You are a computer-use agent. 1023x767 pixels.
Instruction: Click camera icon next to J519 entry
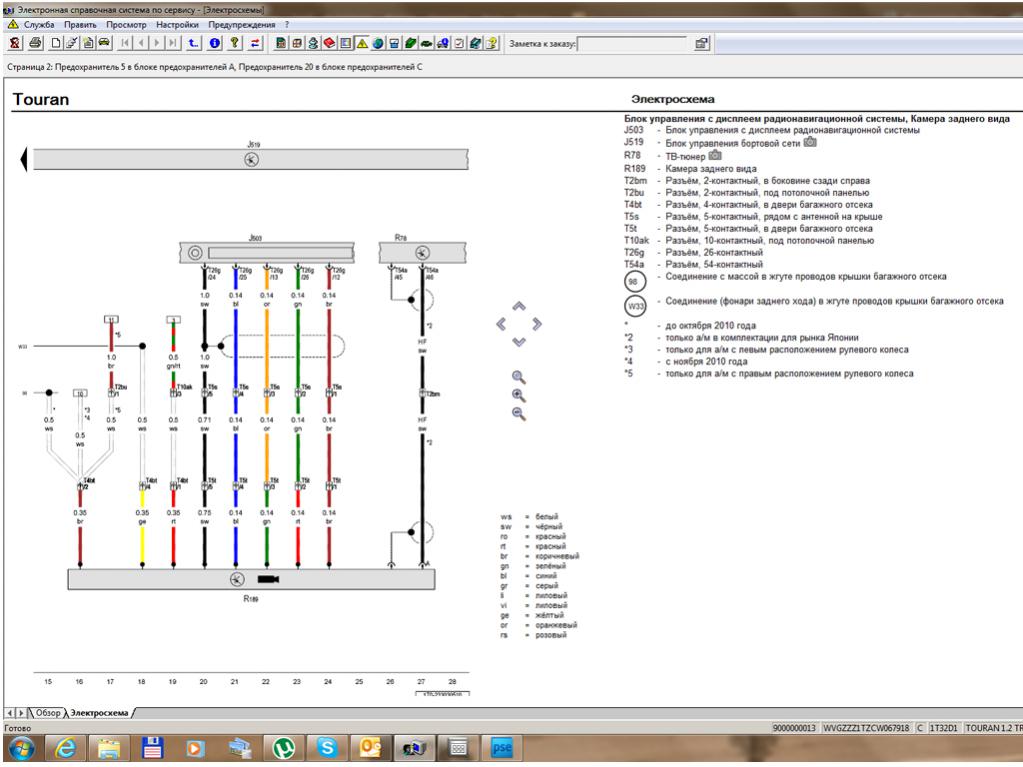tap(810, 142)
